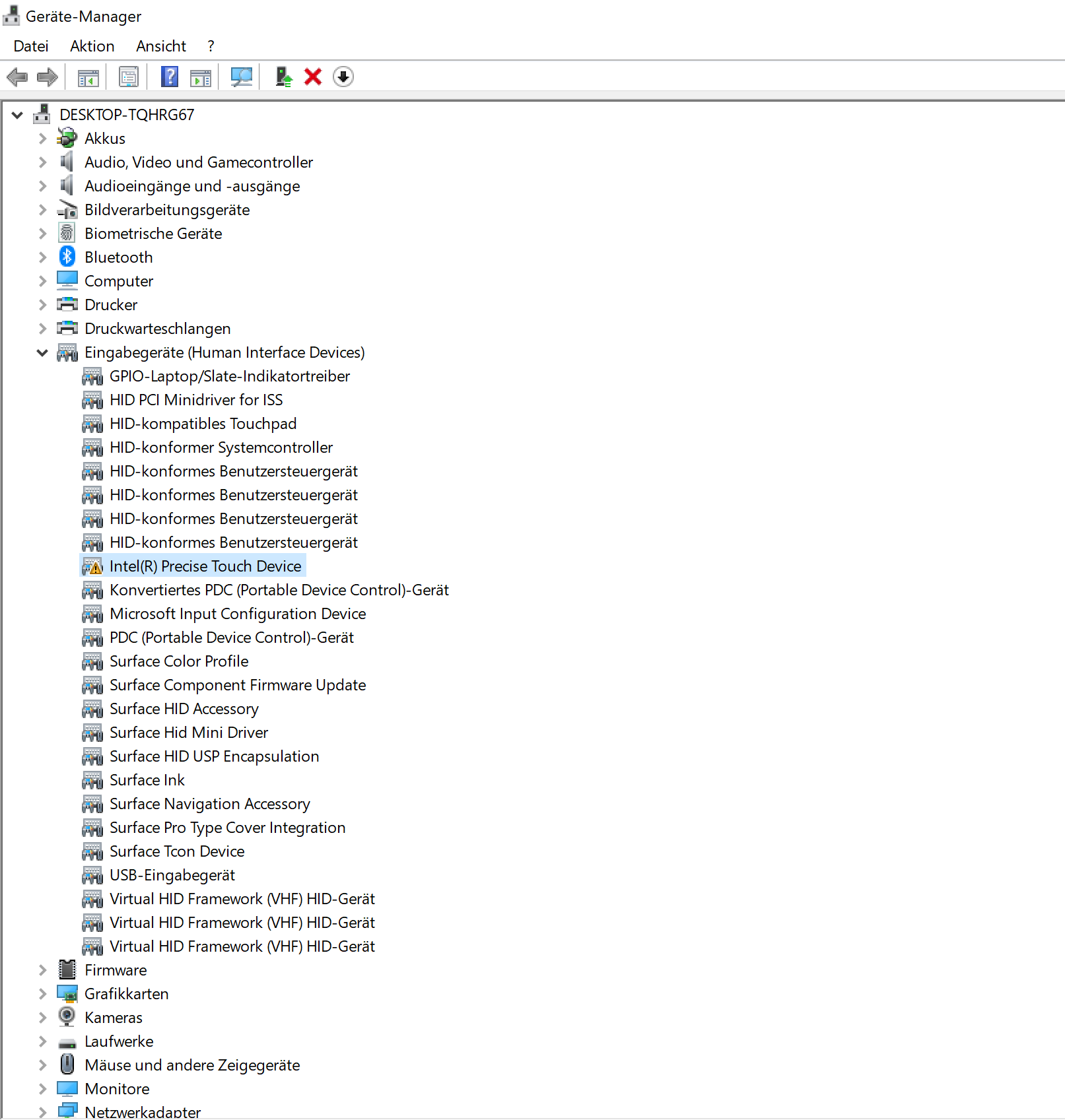Select HID-konformer Systemcontroller
Viewport: 1065px width, 1120px height.
click(221, 447)
